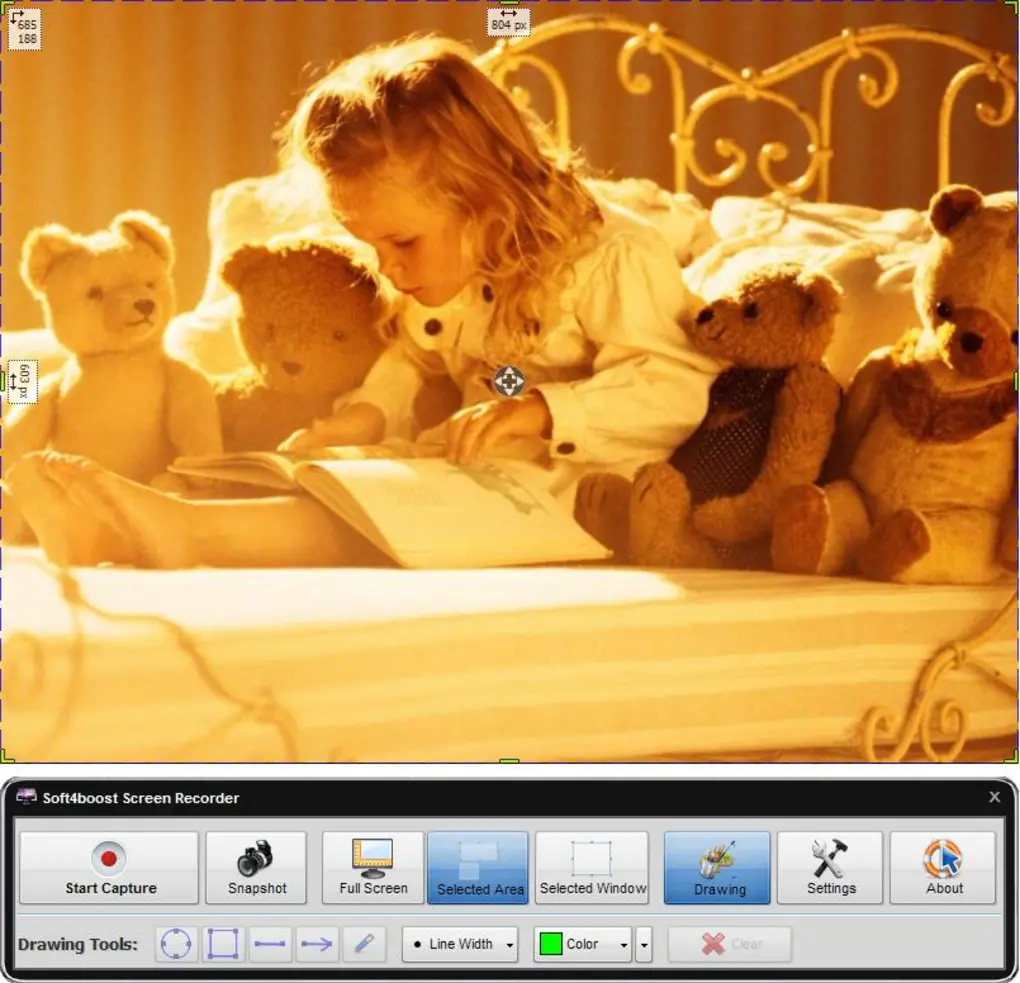This screenshot has height=983, width=1020.
Task: Click the Settings tools icon
Action: pos(829,857)
